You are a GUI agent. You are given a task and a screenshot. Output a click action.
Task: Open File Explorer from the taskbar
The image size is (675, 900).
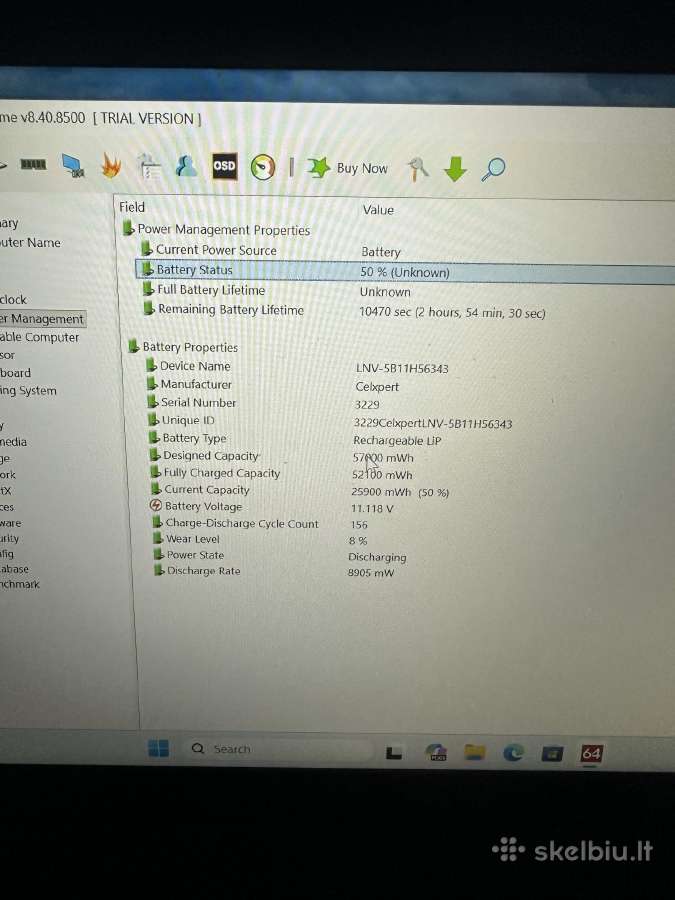tap(475, 751)
